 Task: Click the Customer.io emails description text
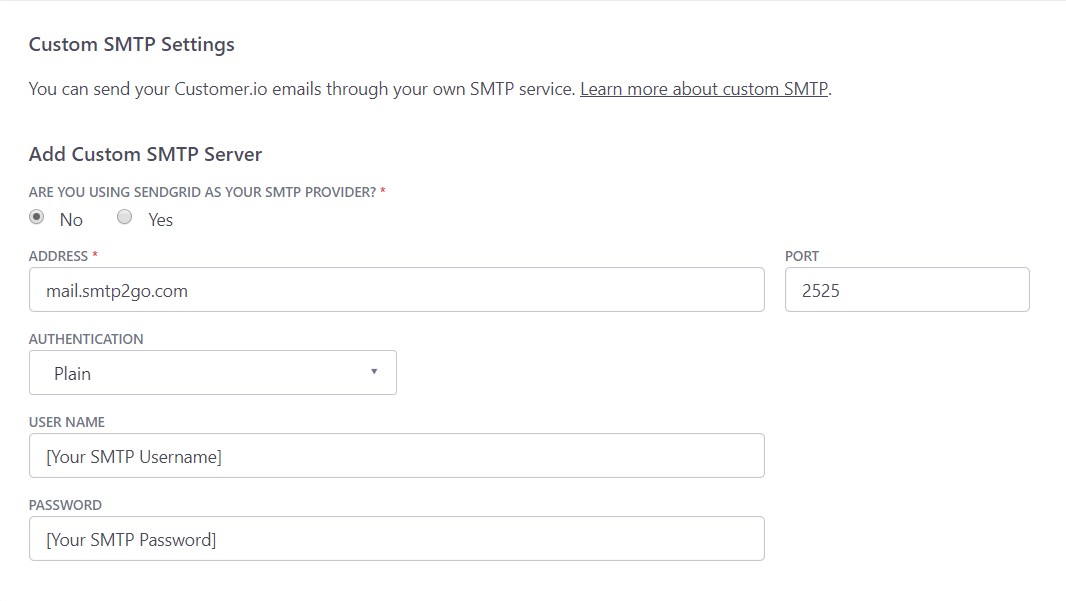click(x=302, y=89)
